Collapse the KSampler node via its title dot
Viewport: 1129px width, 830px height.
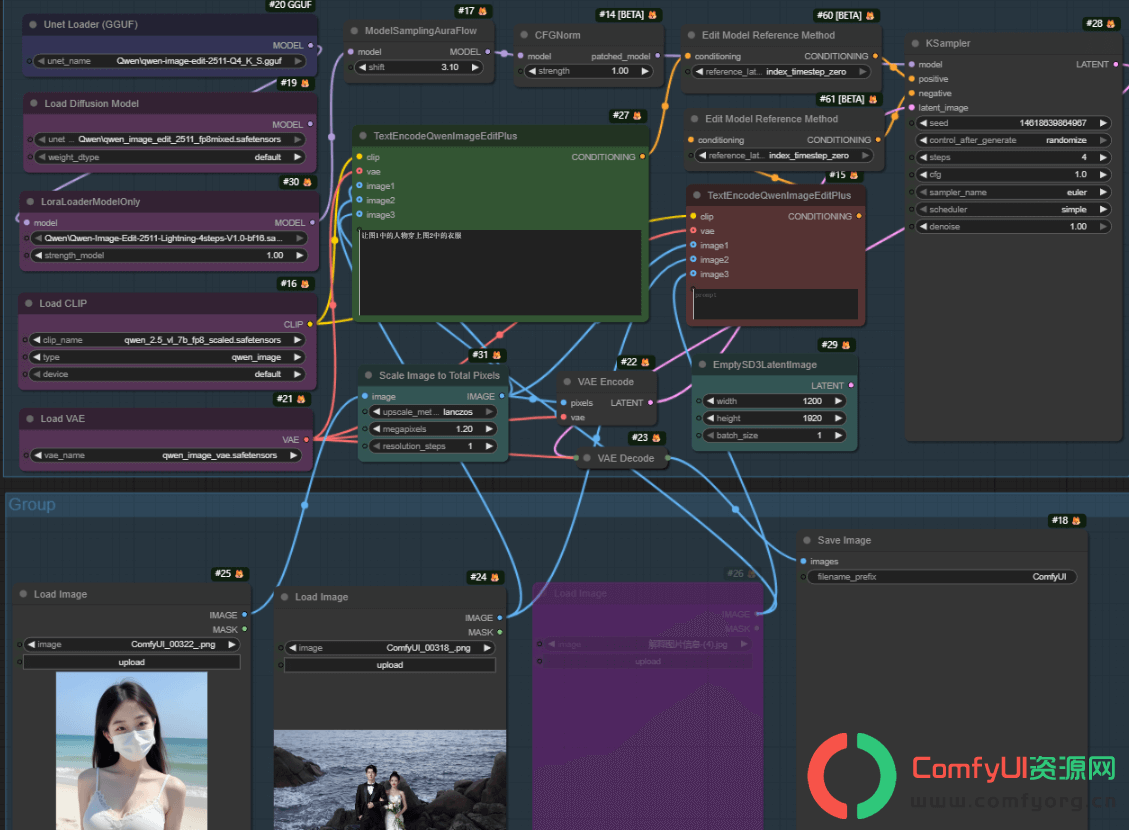[915, 43]
